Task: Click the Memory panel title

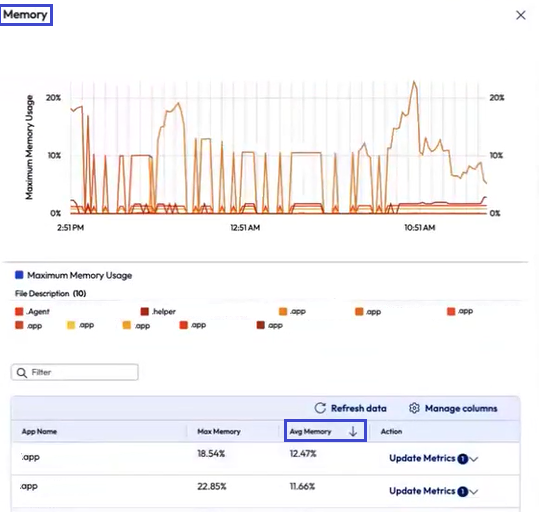Action: pyautogui.click(x=25, y=15)
